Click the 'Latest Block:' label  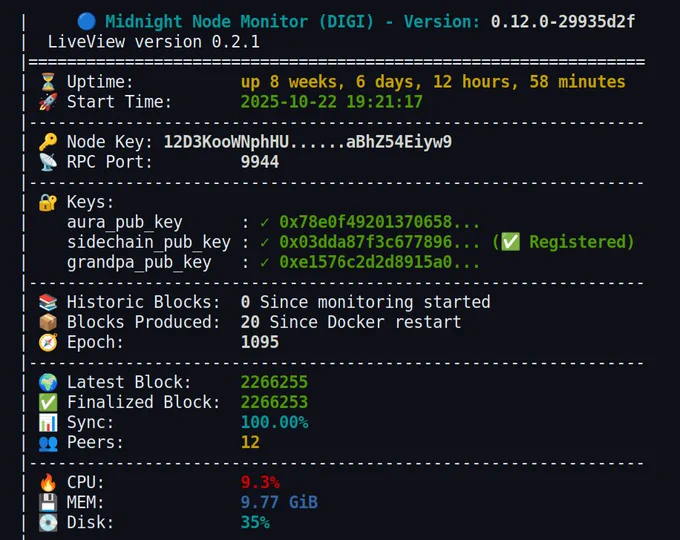click(x=129, y=382)
